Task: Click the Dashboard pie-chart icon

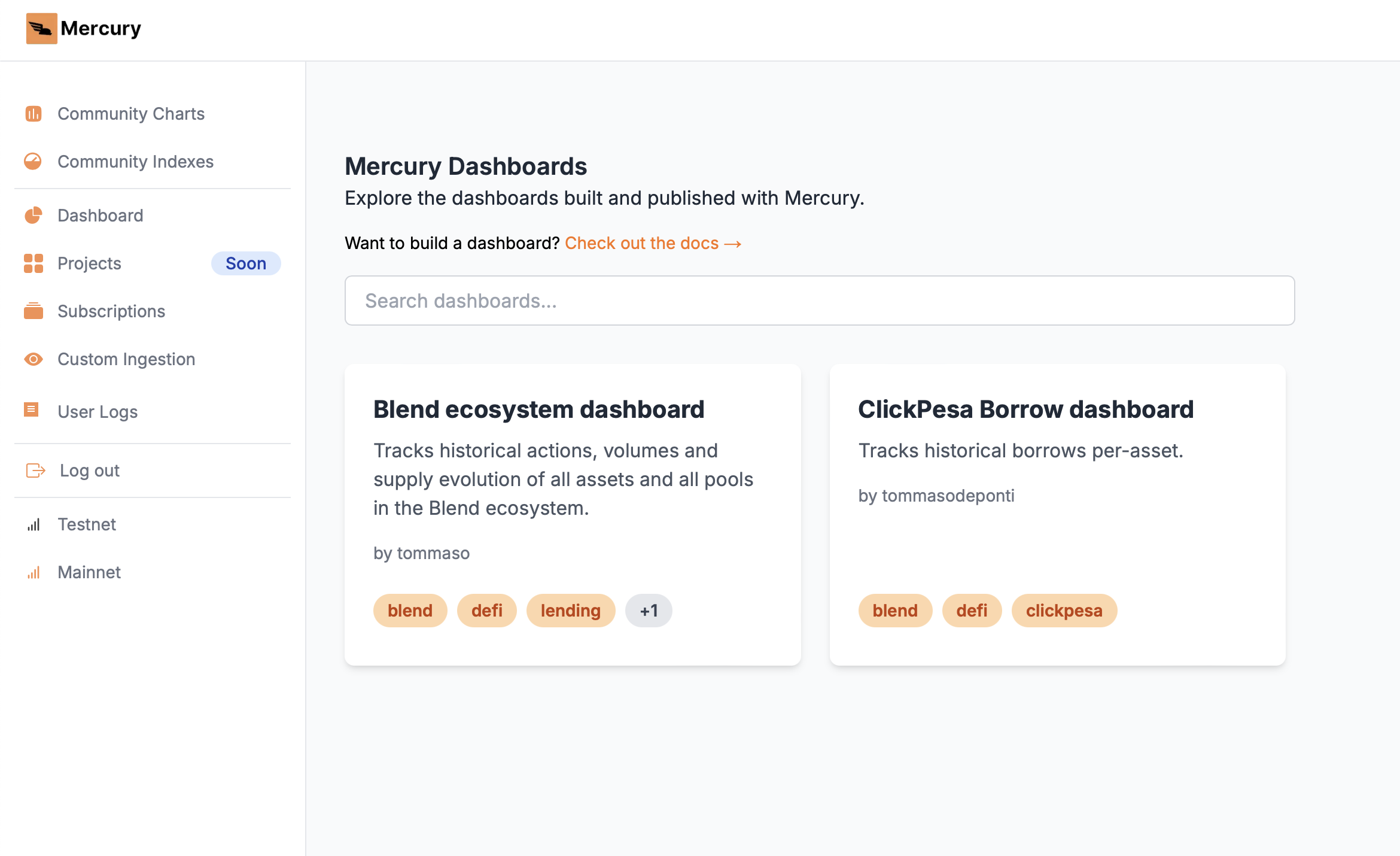Action: (34, 215)
